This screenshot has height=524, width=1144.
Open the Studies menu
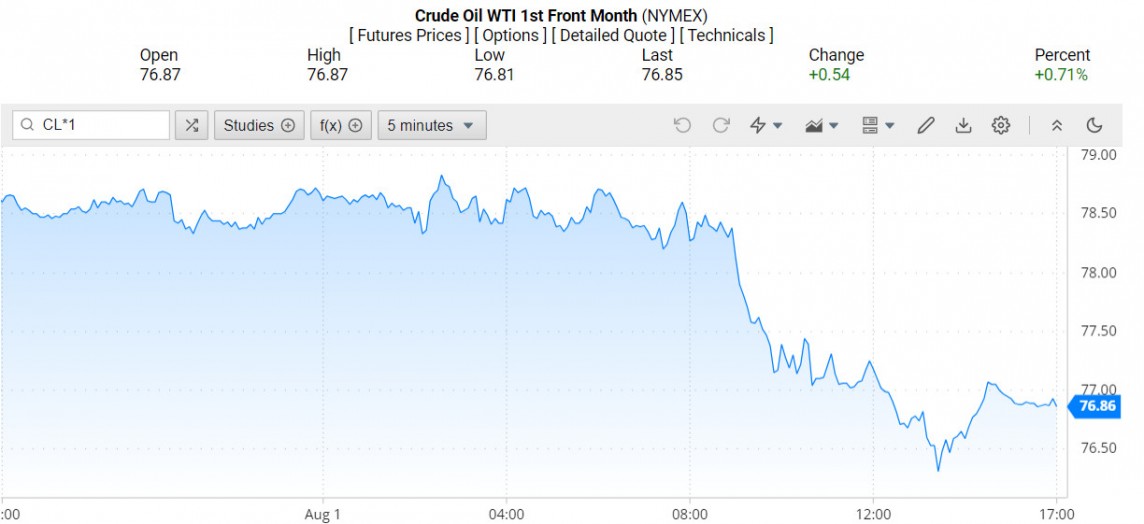click(259, 125)
